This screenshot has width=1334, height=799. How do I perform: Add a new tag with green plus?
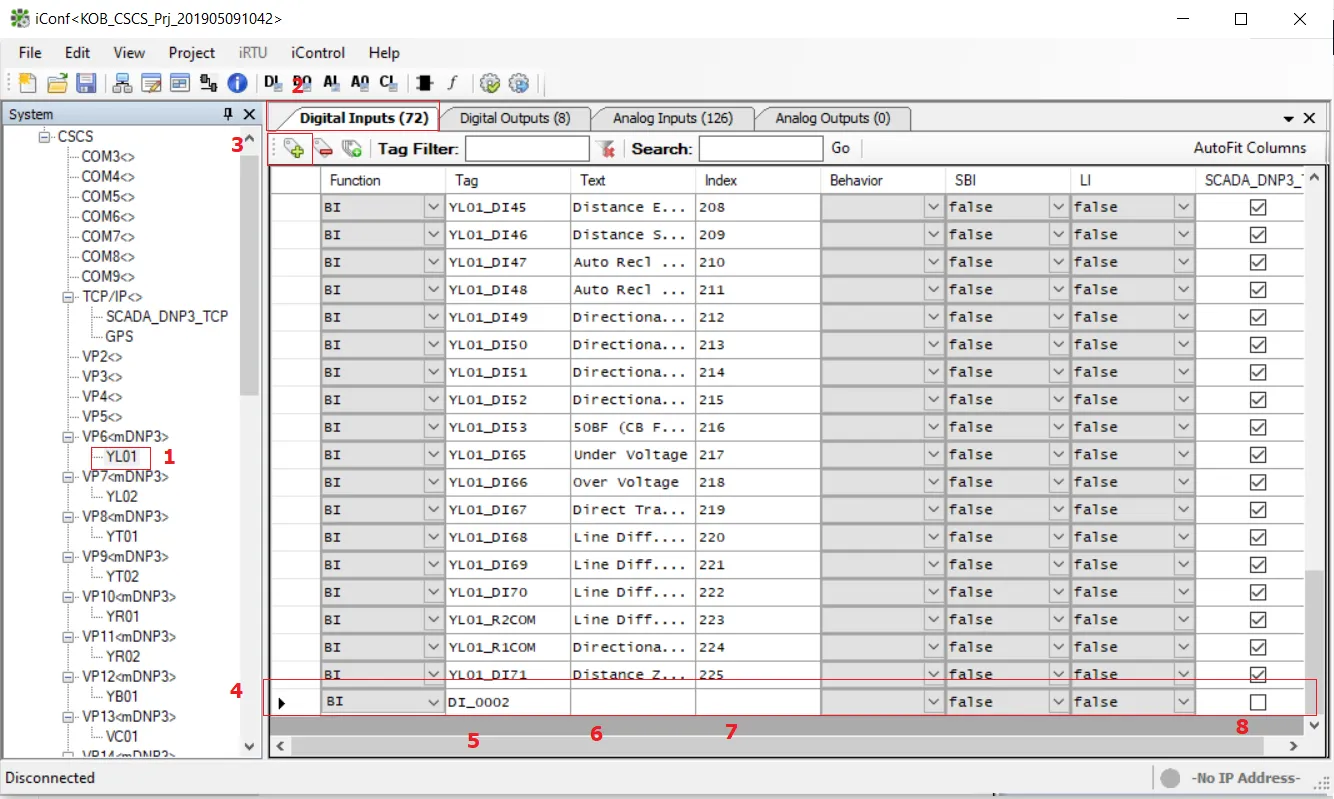(x=294, y=148)
